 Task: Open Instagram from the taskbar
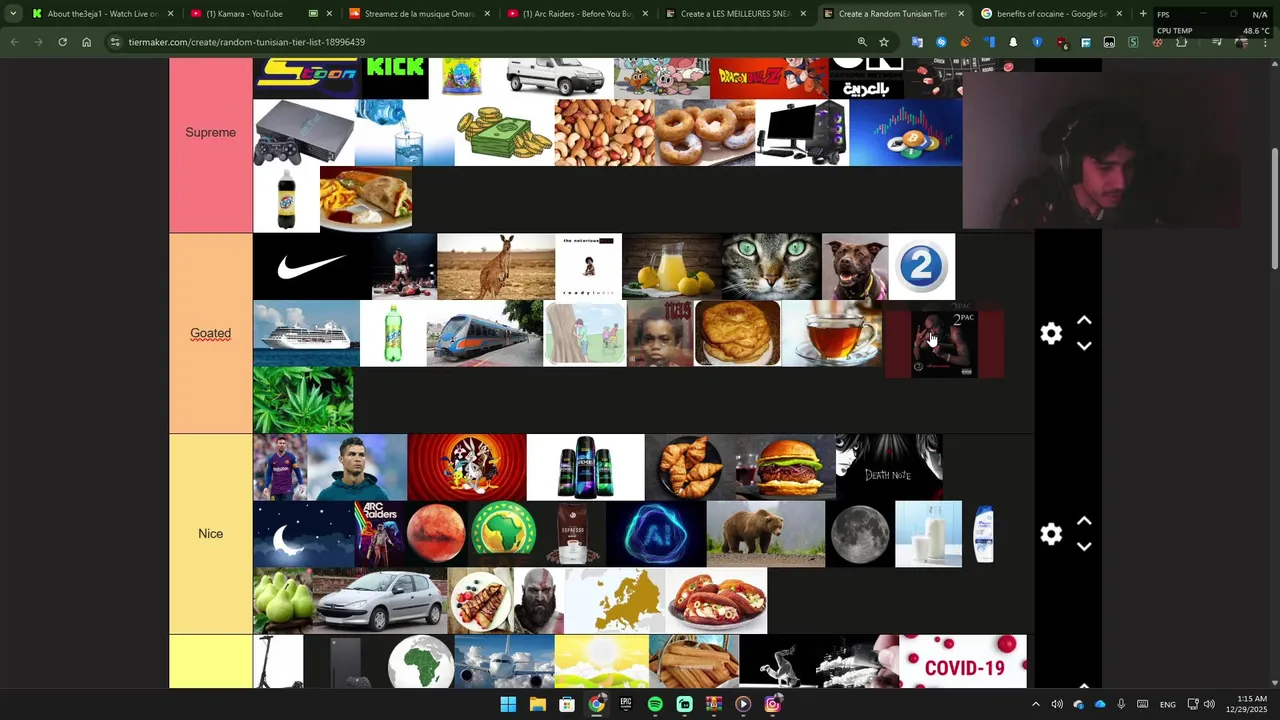coord(772,705)
